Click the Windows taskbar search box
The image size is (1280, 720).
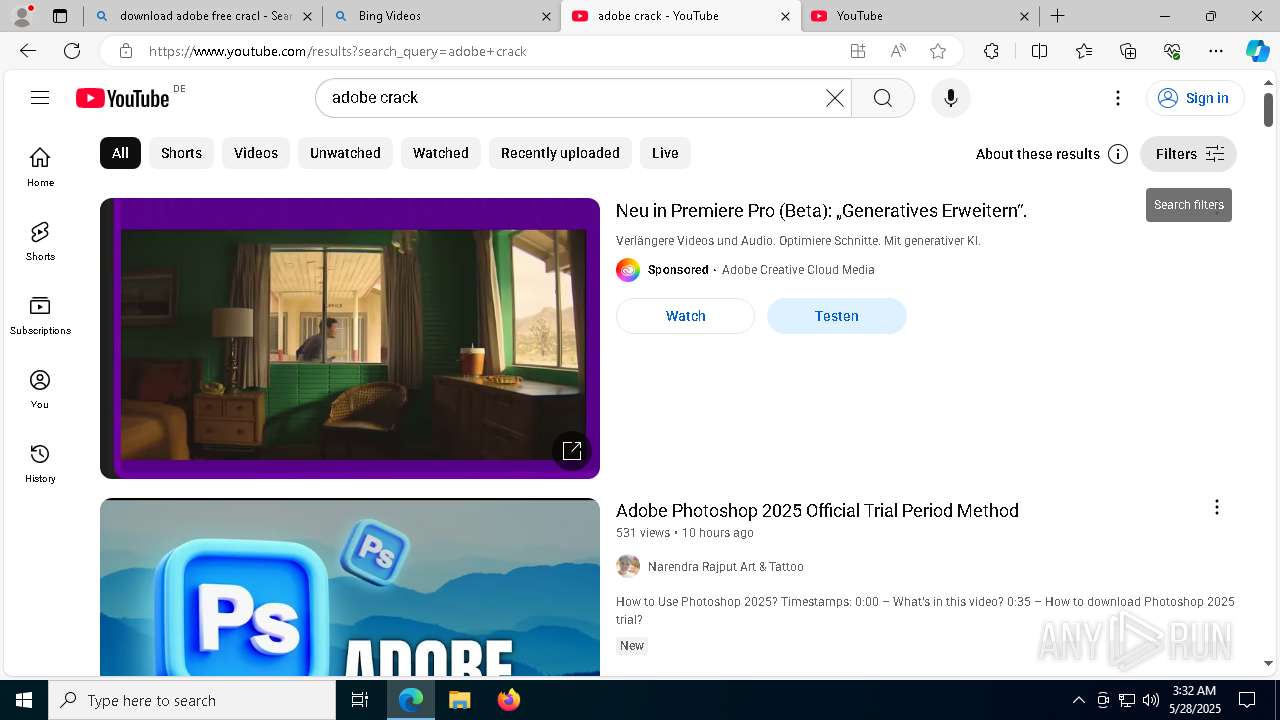192,700
